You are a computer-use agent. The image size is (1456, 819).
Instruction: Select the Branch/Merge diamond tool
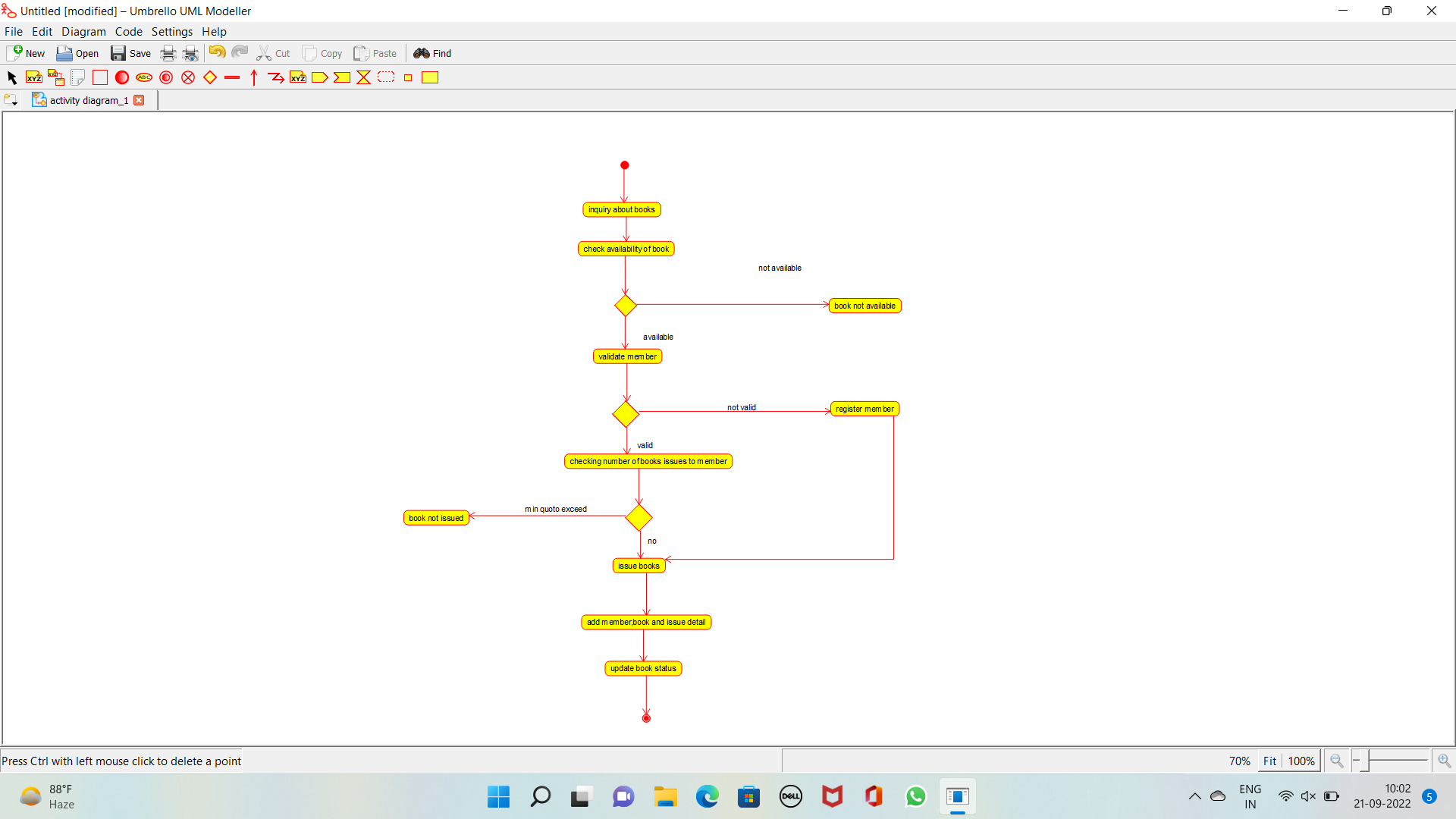tap(210, 77)
